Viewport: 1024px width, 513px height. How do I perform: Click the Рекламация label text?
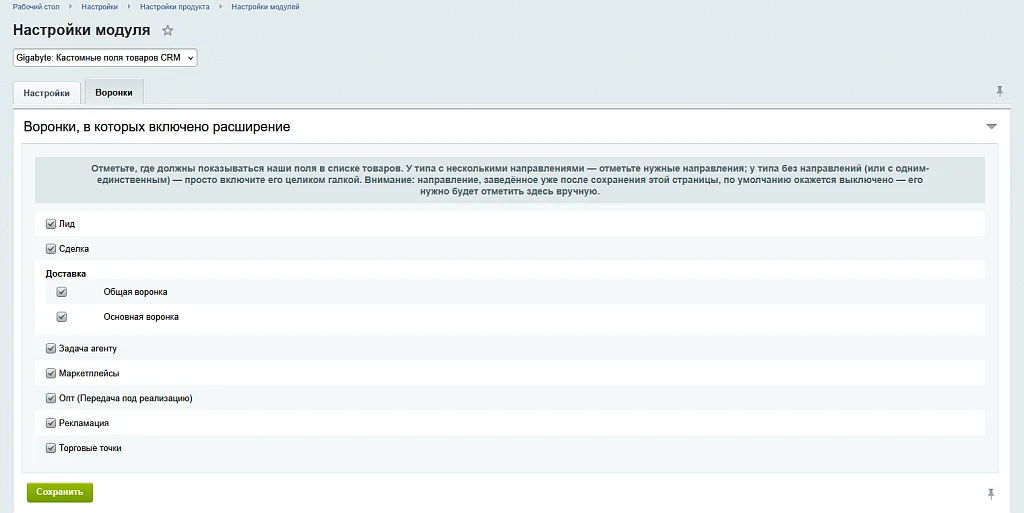tap(84, 423)
